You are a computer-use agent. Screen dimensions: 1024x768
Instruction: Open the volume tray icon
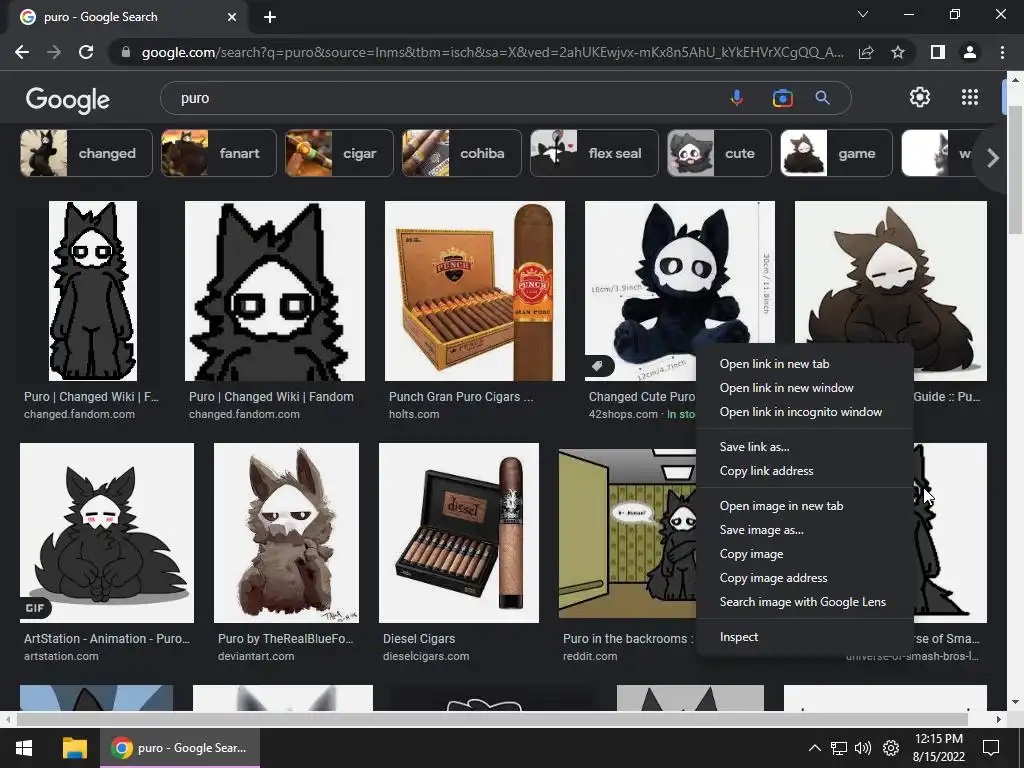click(x=863, y=748)
